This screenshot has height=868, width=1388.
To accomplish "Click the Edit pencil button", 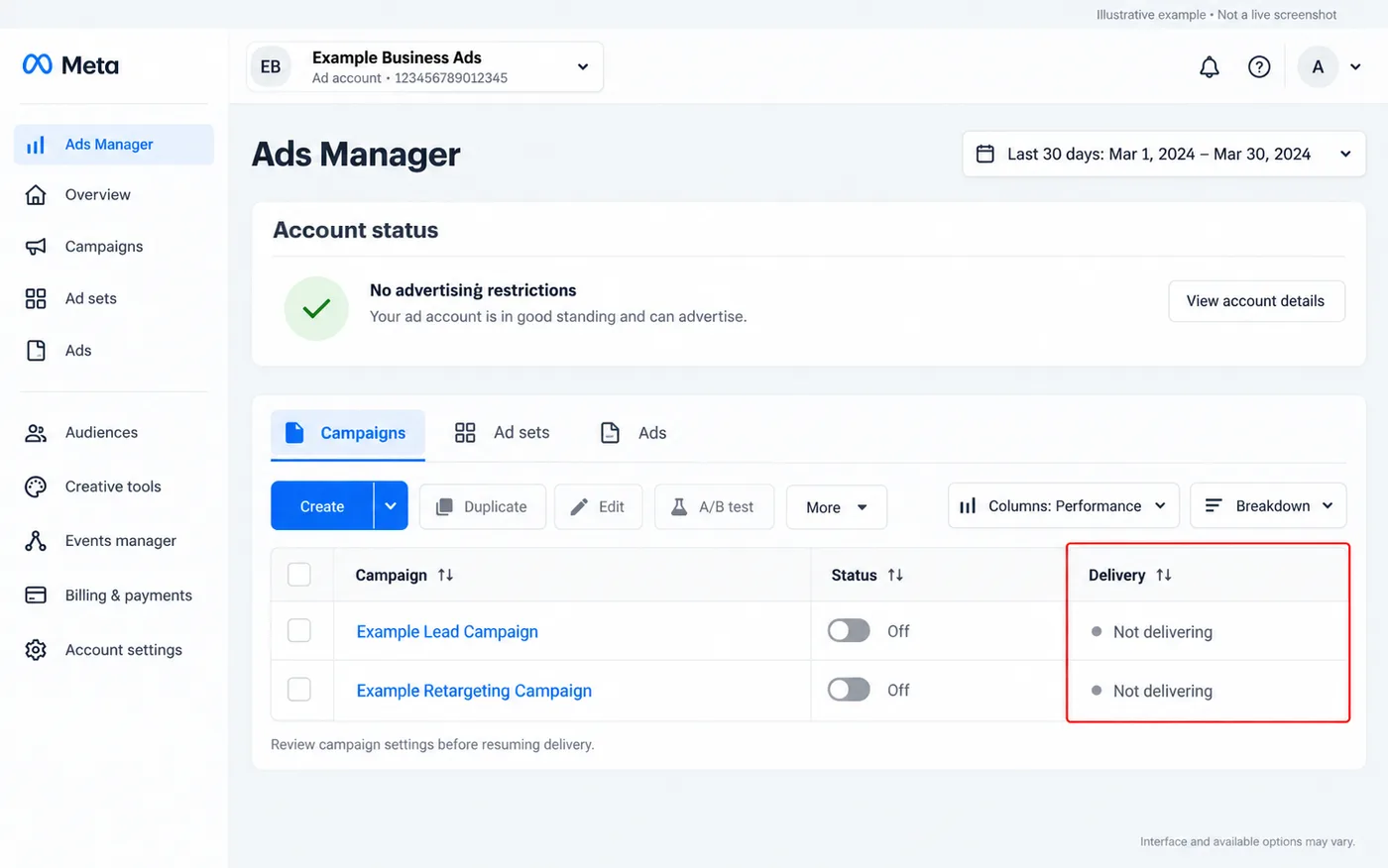I will point(598,506).
